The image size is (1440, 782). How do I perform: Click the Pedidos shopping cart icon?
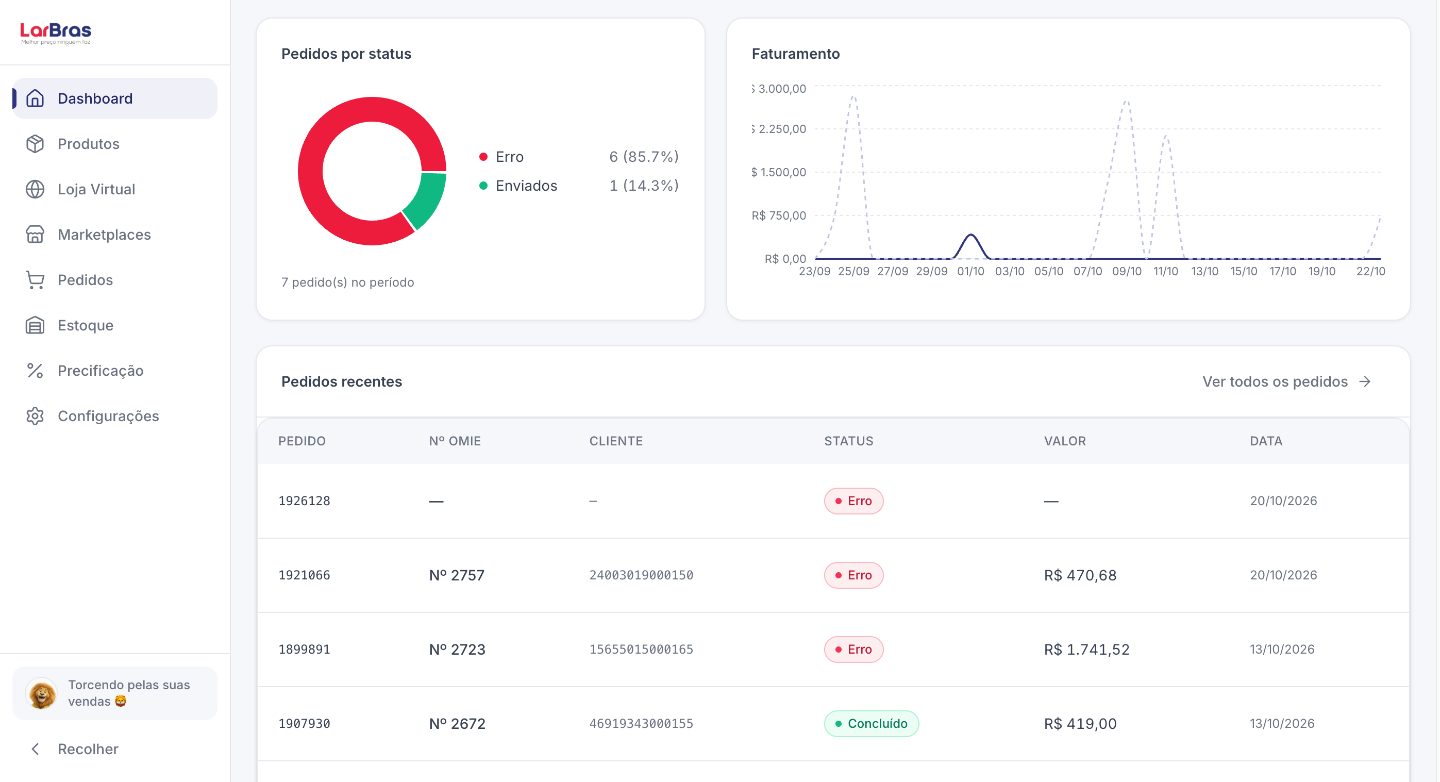35,280
